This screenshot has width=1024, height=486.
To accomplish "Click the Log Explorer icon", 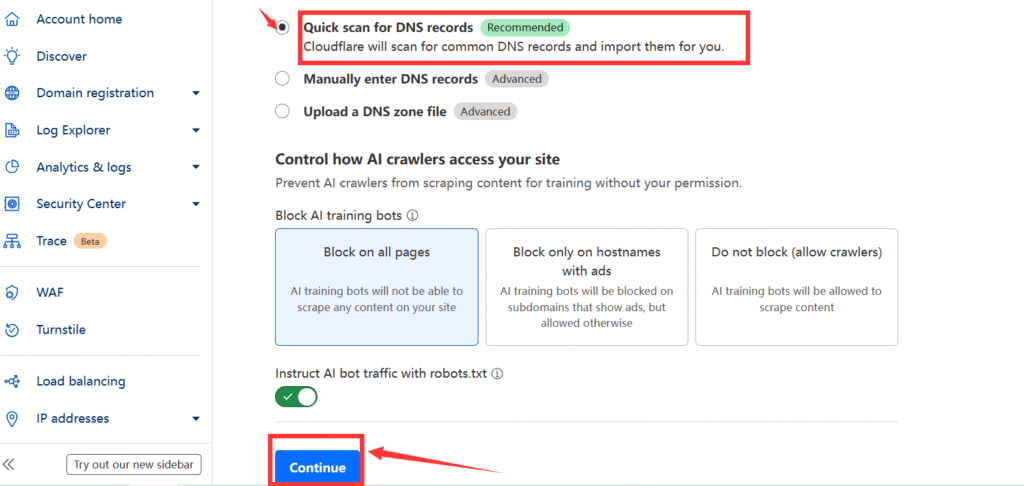I will coord(12,130).
